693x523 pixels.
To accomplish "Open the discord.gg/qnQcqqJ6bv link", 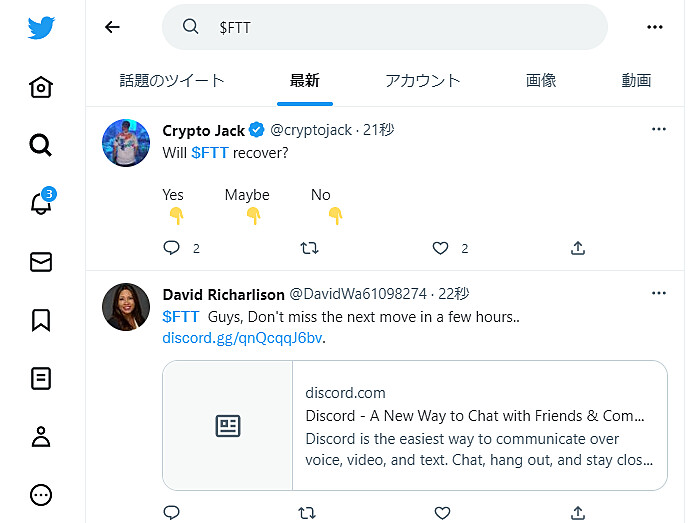I will pos(242,338).
